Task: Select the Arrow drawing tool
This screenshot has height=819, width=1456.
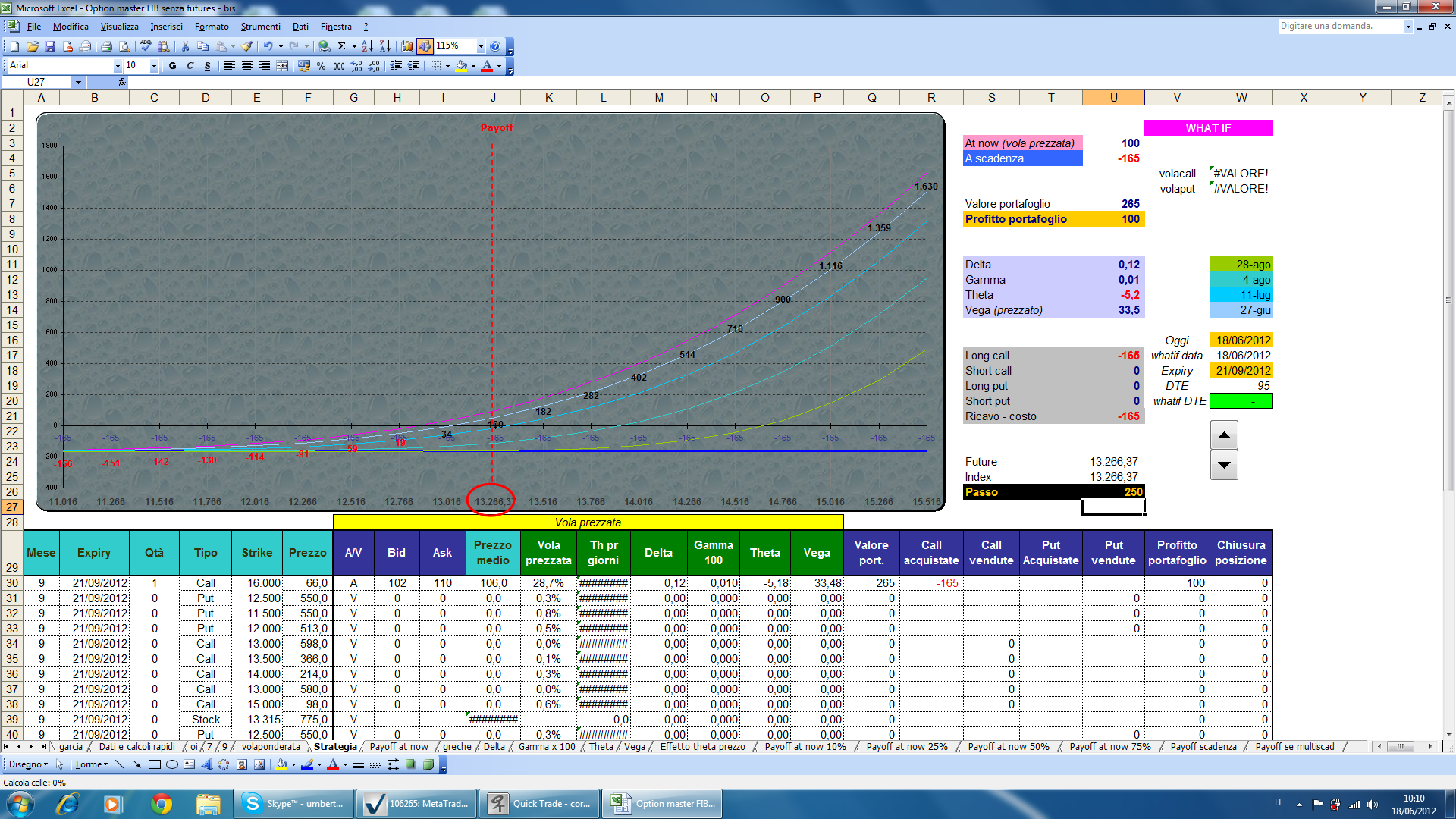Action: (x=136, y=764)
